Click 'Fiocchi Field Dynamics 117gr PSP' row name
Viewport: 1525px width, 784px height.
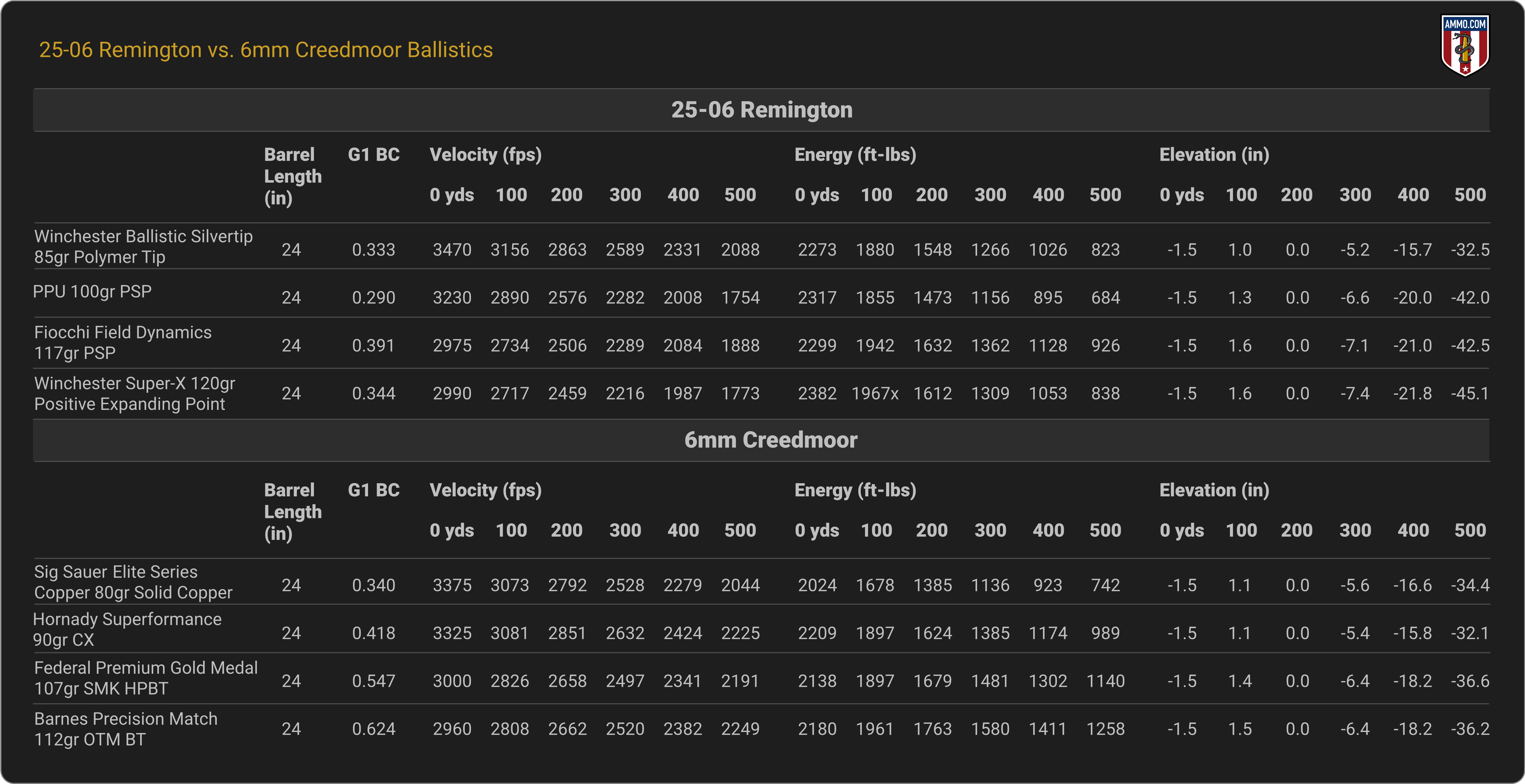[x=123, y=342]
